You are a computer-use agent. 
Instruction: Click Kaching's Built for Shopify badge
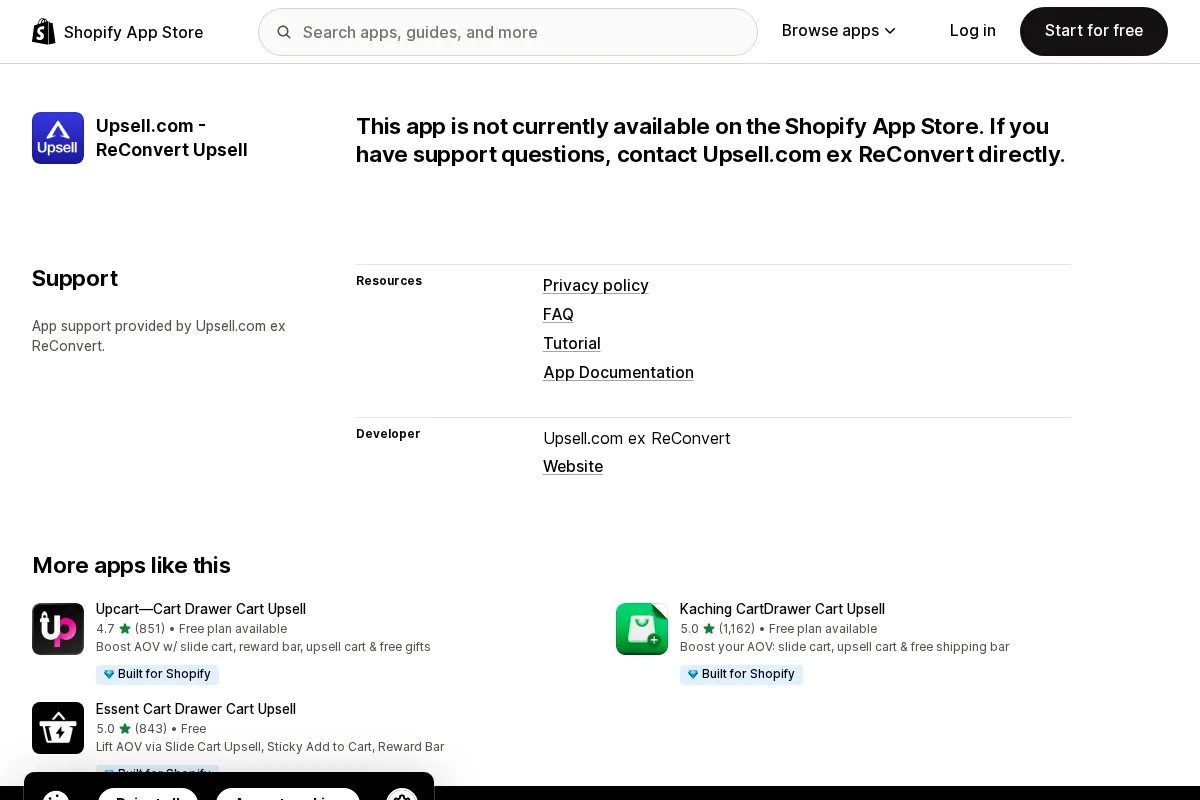[741, 675]
